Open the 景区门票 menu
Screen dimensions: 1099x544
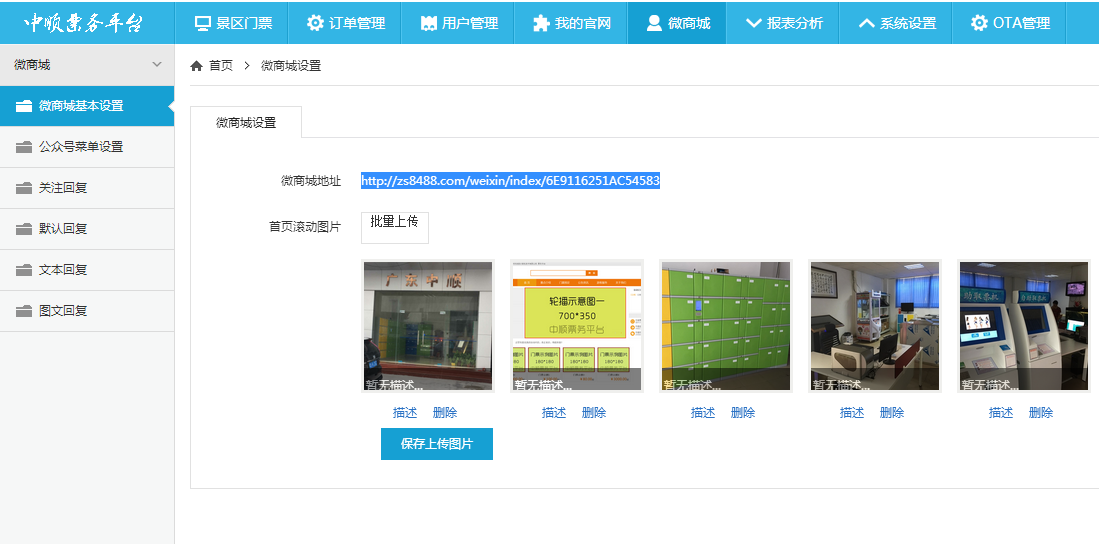[232, 23]
